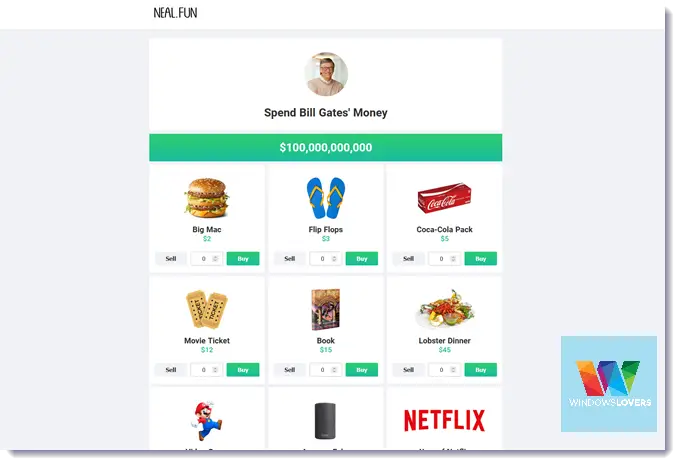Sell a Flip Flops item
This screenshot has width=680, height=465.
290,259
